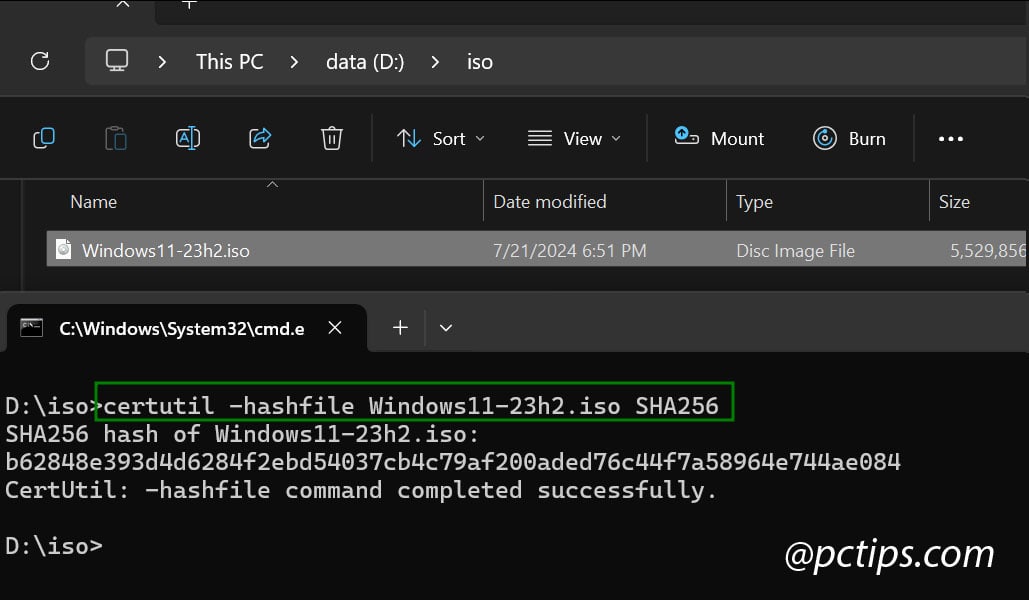Open a new terminal tab with plus button
The image size is (1029, 600).
[400, 327]
